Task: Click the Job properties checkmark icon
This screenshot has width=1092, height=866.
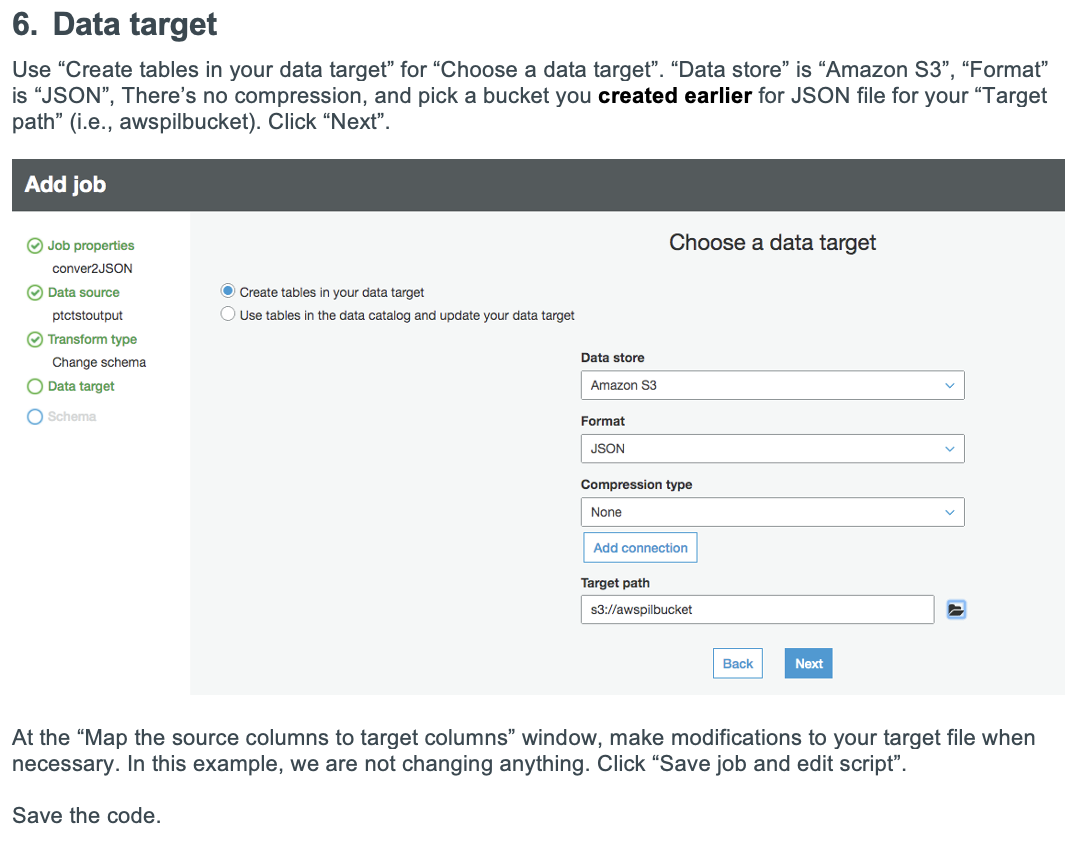Action: tap(35, 246)
